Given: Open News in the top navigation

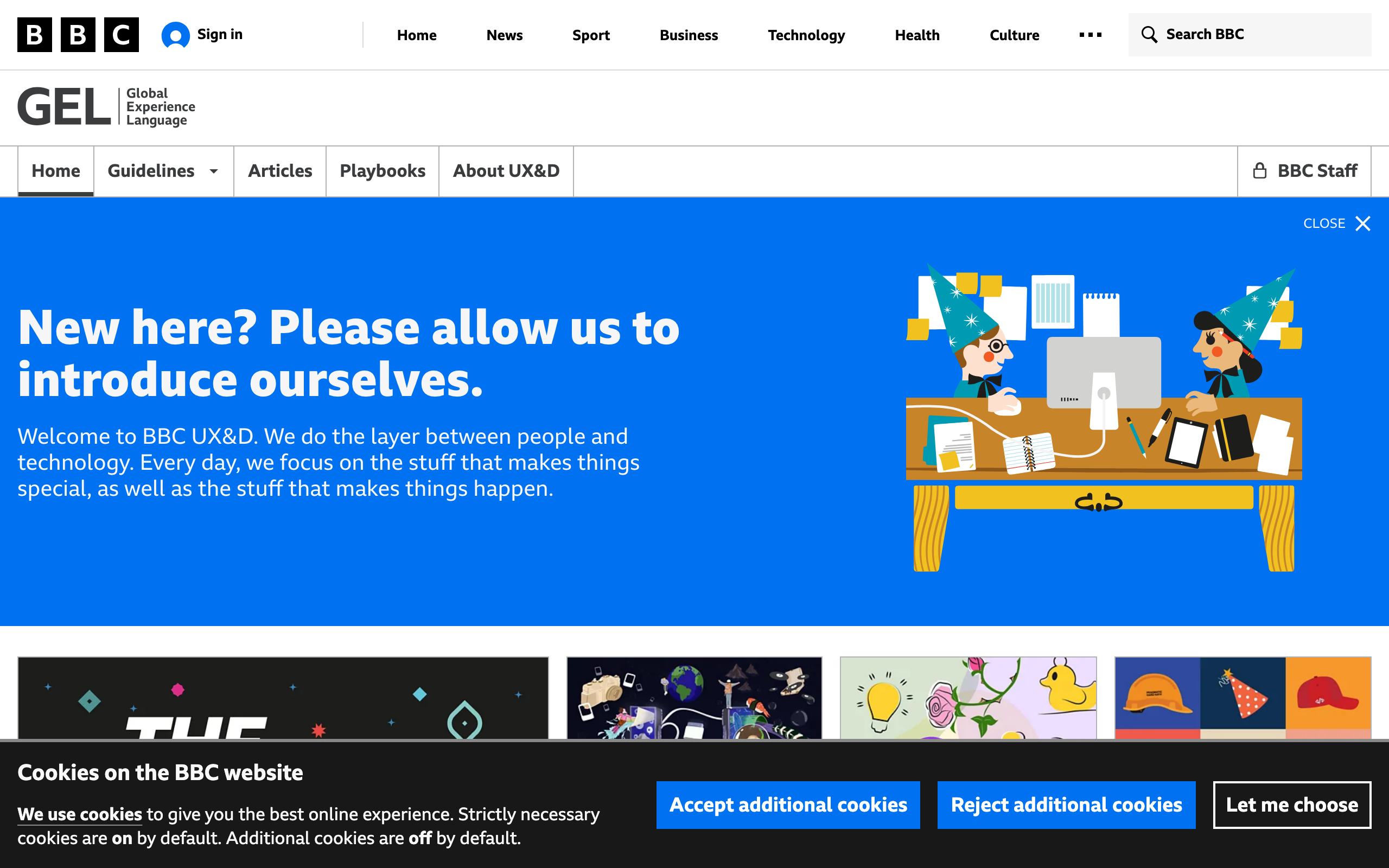Looking at the screenshot, I should 505,35.
